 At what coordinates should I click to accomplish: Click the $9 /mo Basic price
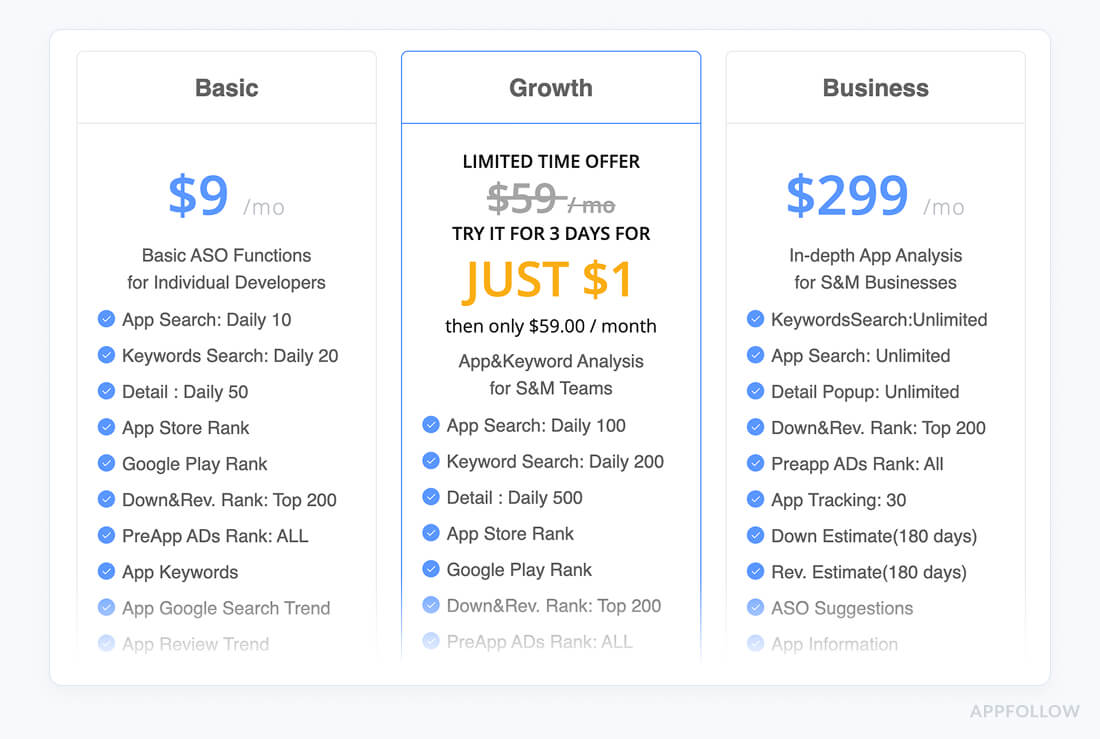click(225, 197)
